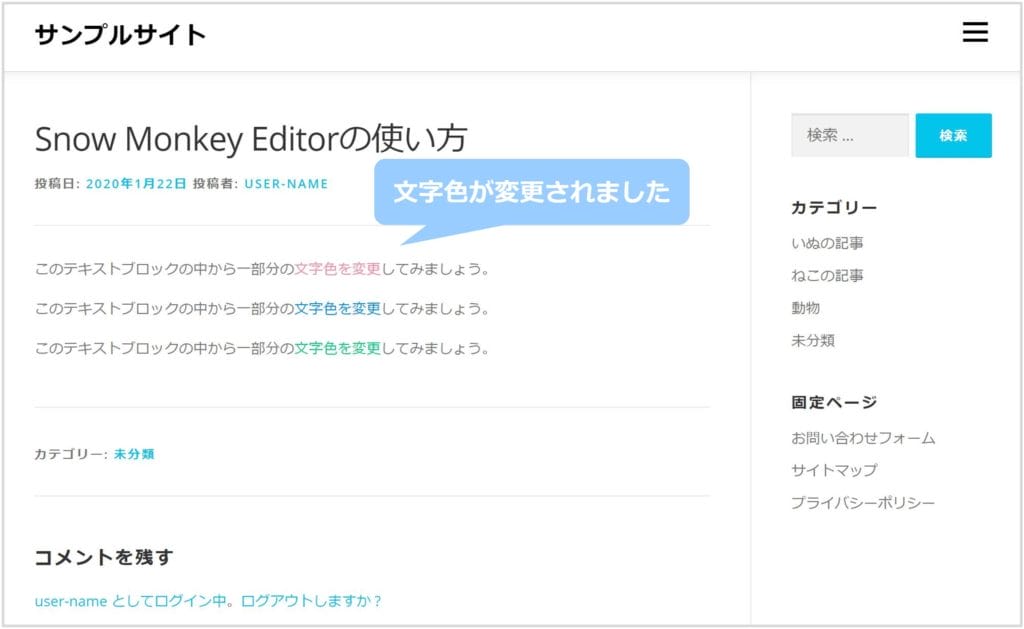
Task: Open the プライバシーポリシー page link
Action: (863, 503)
